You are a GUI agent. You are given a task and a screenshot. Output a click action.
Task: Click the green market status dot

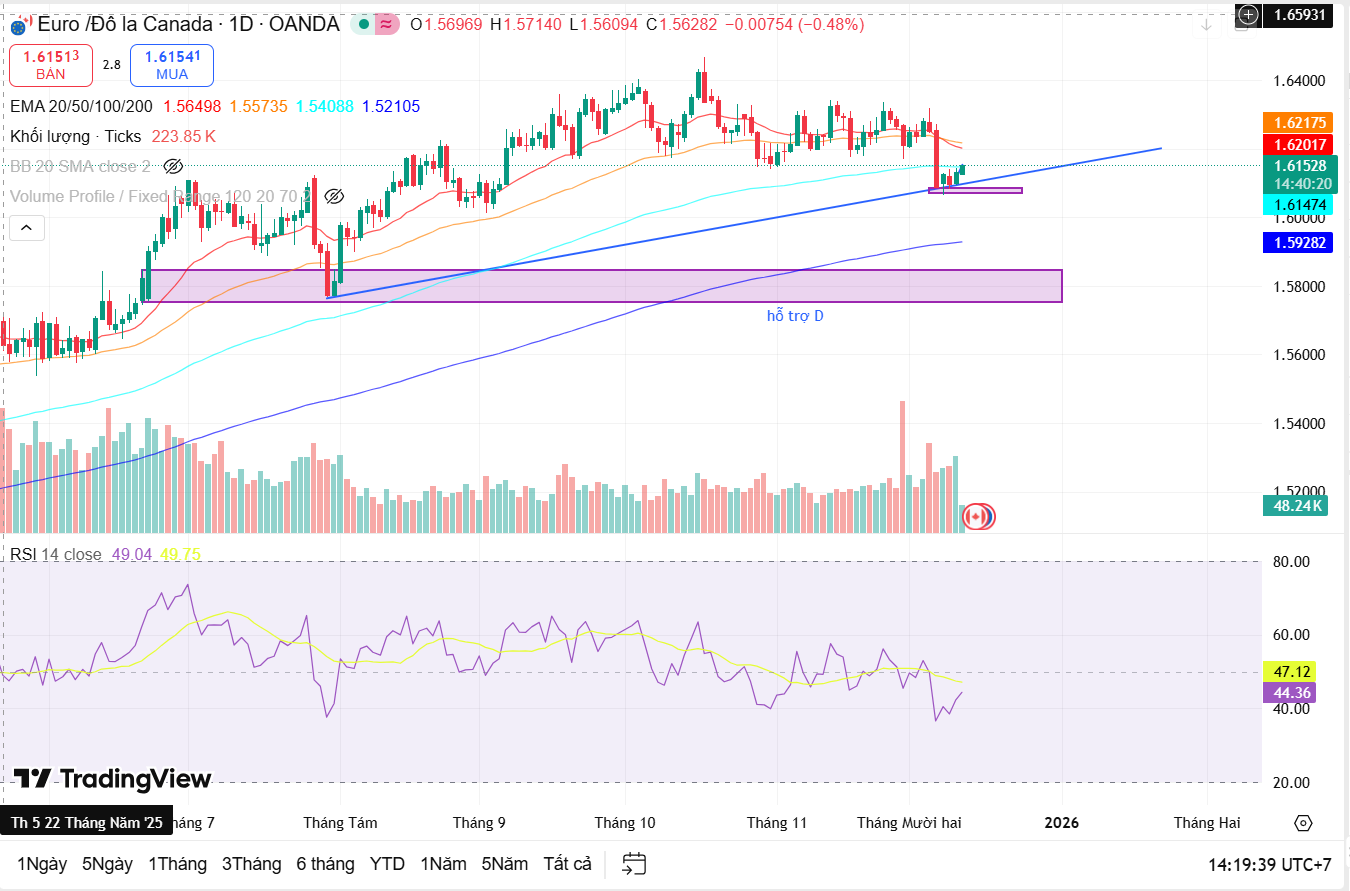tap(364, 24)
